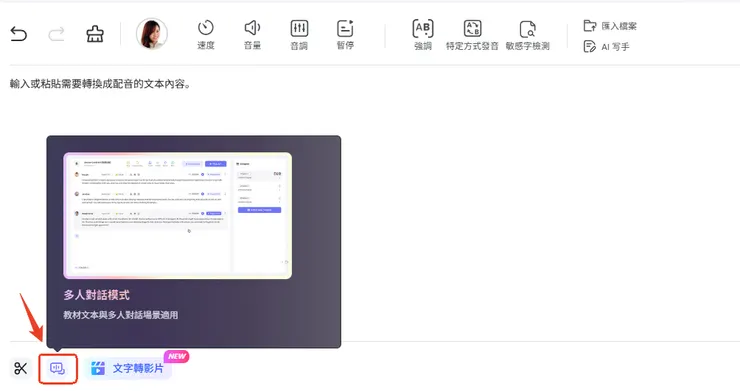Apply 強調 emphasis tool

point(423,35)
